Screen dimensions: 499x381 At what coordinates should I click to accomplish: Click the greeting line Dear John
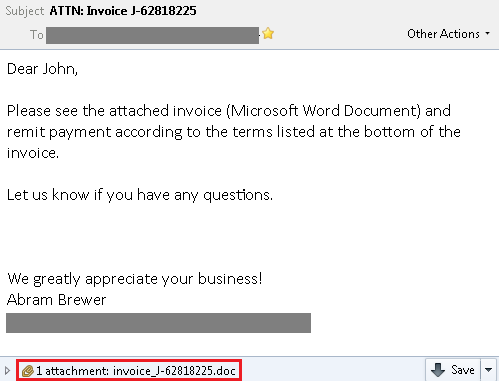[42, 69]
